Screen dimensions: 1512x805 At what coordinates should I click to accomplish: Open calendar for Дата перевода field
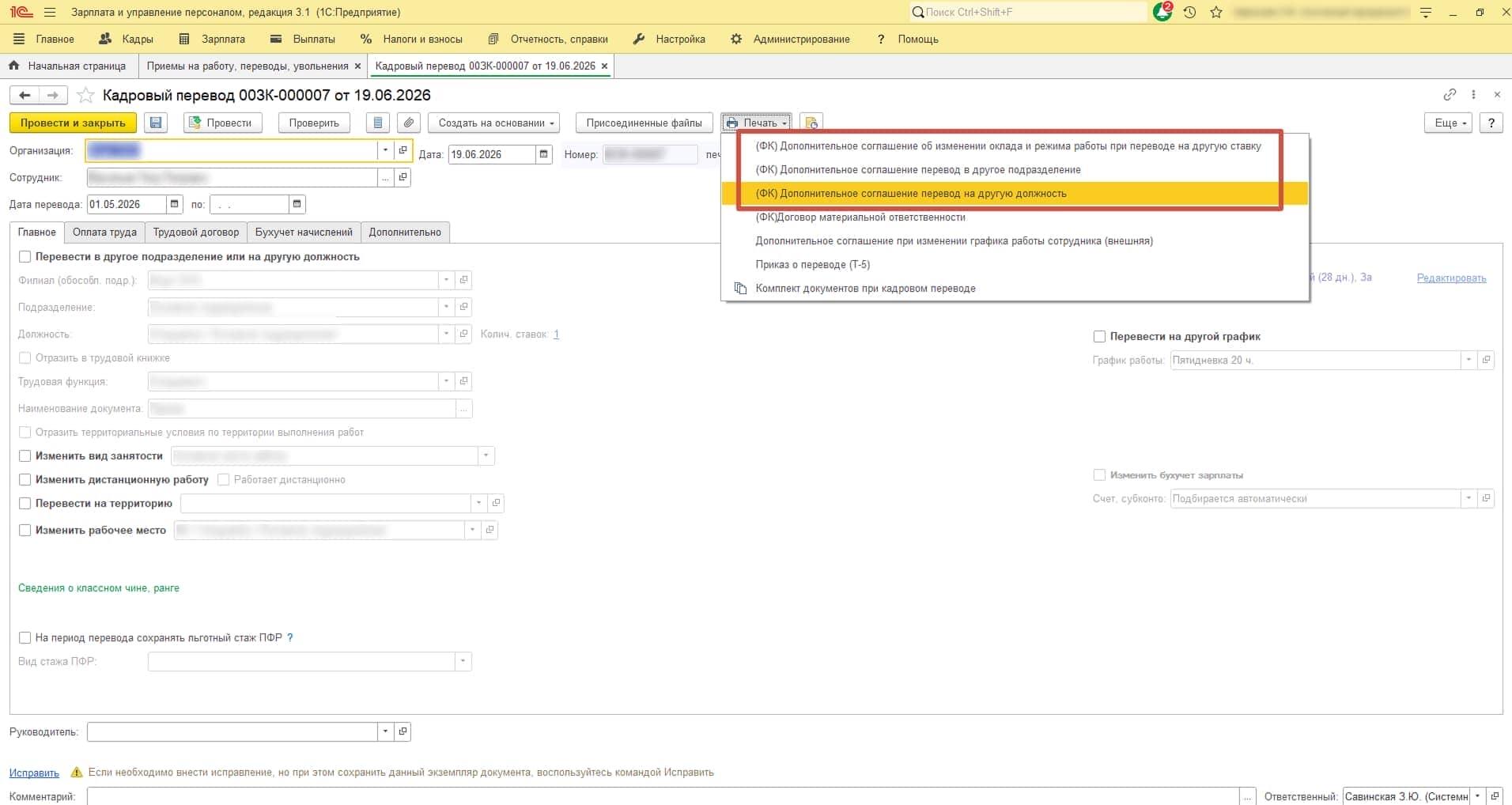pyautogui.click(x=175, y=204)
